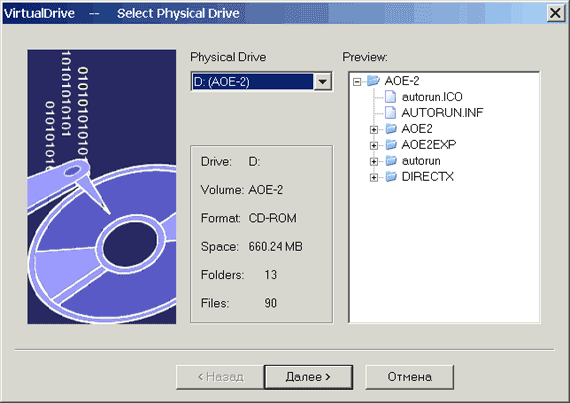Click the AOE-2 root folder icon
The width and height of the screenshot is (570, 403).
(373, 80)
